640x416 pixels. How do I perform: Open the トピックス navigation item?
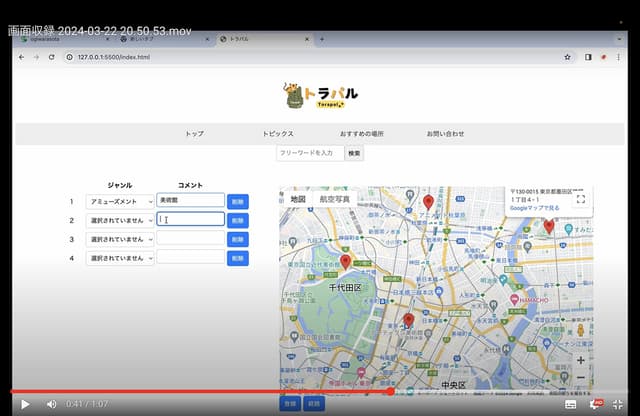tap(278, 133)
